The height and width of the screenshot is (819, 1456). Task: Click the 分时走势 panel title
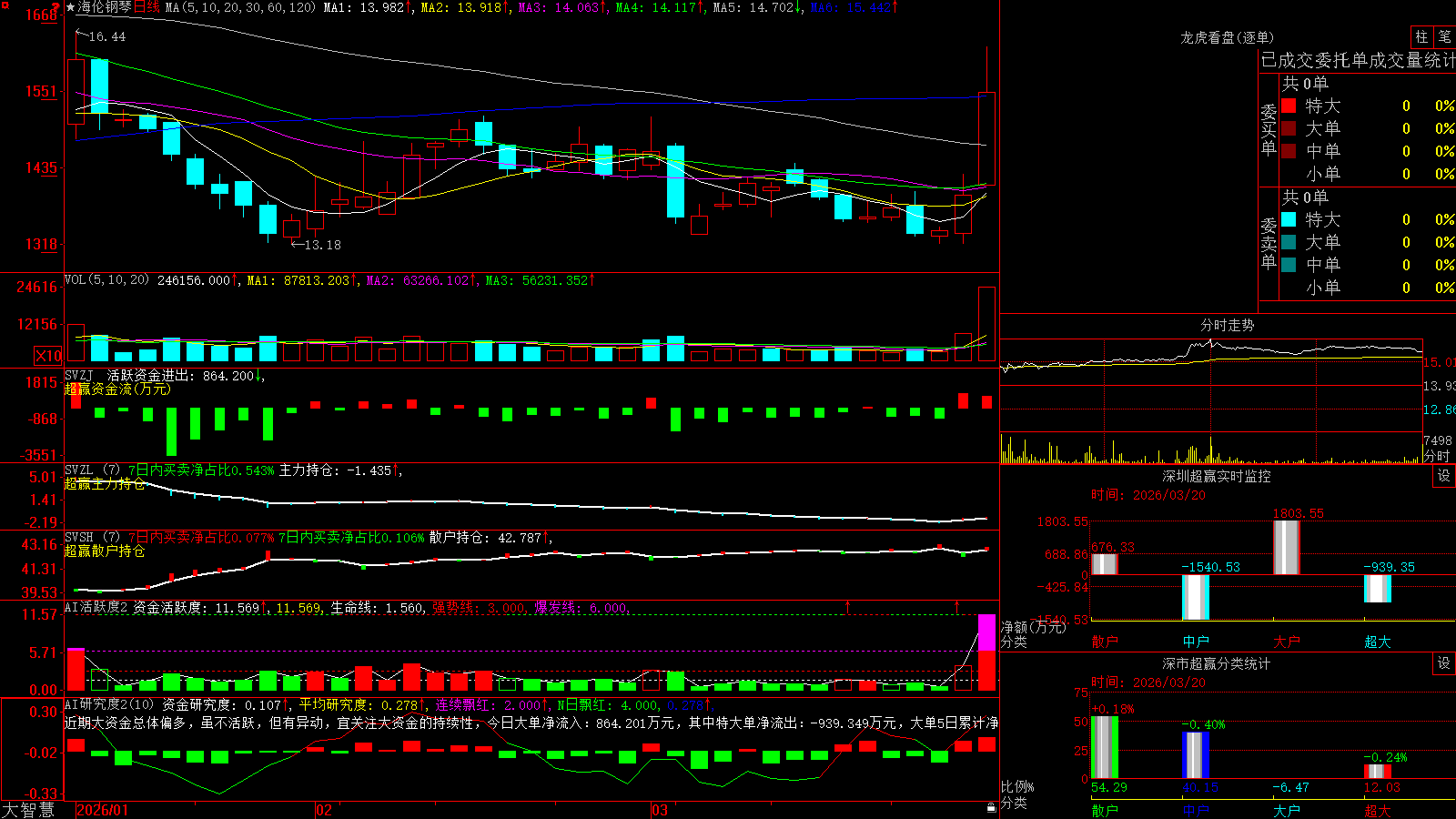coord(1227,325)
